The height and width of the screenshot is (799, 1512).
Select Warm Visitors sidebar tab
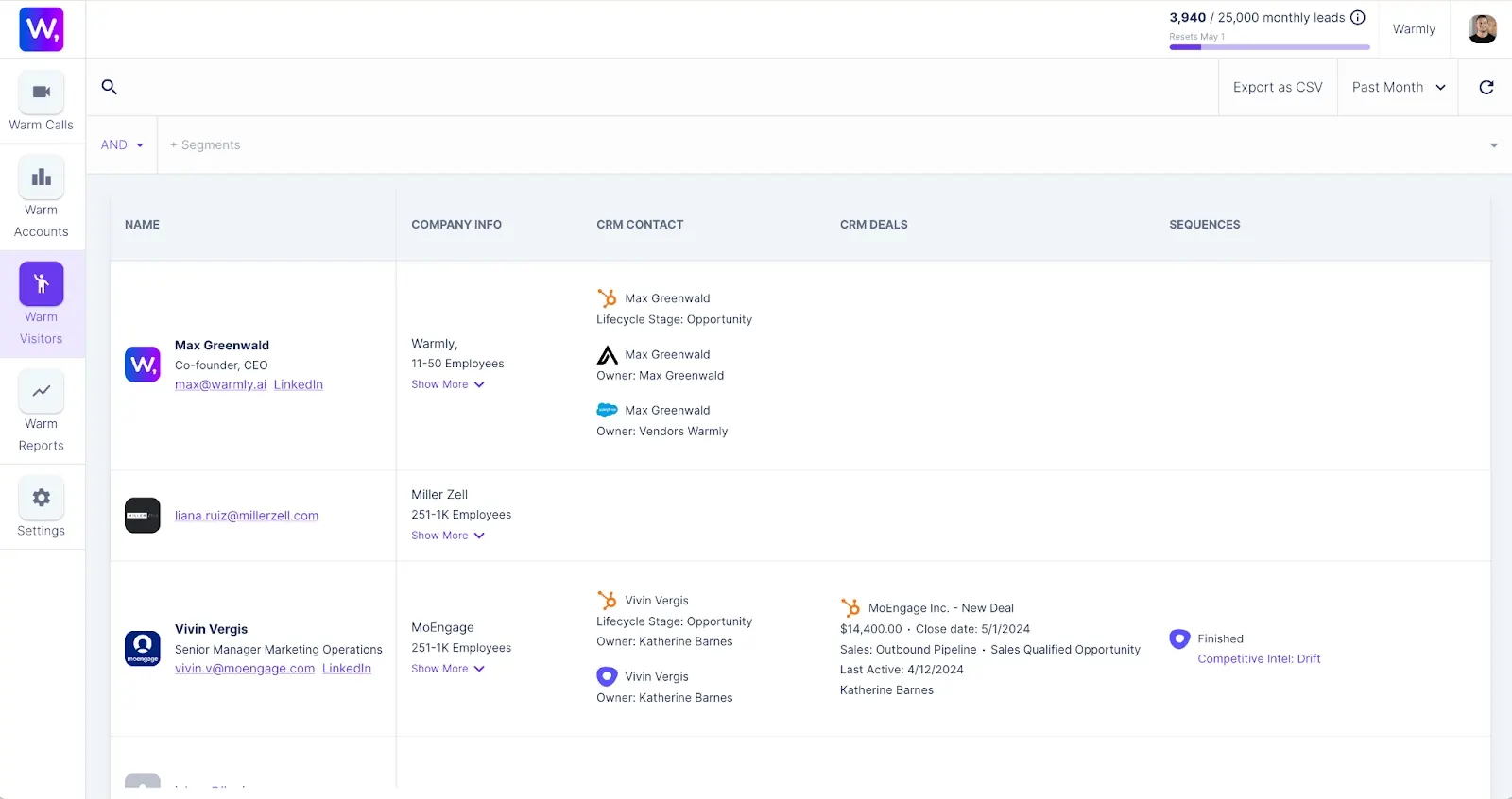click(x=42, y=304)
